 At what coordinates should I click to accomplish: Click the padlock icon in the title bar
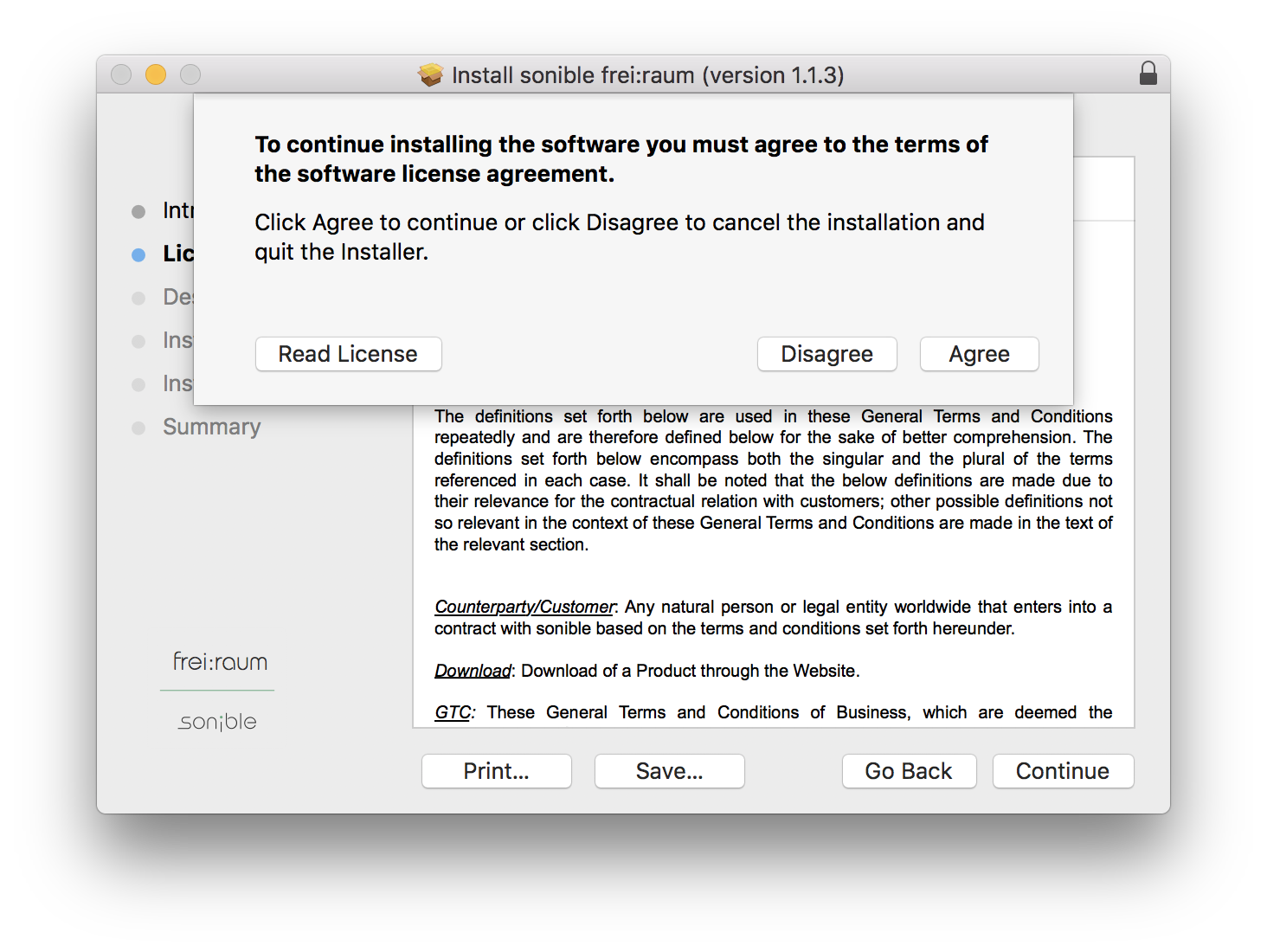click(x=1148, y=74)
